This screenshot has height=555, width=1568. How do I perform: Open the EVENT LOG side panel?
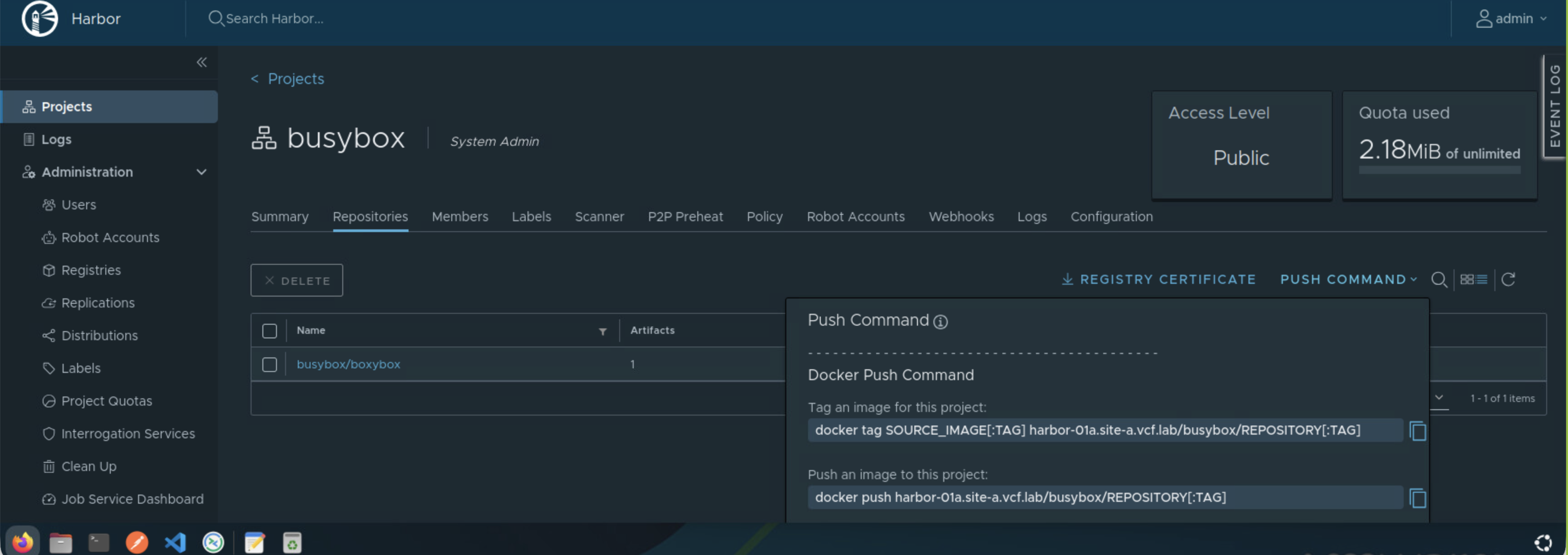(1555, 106)
